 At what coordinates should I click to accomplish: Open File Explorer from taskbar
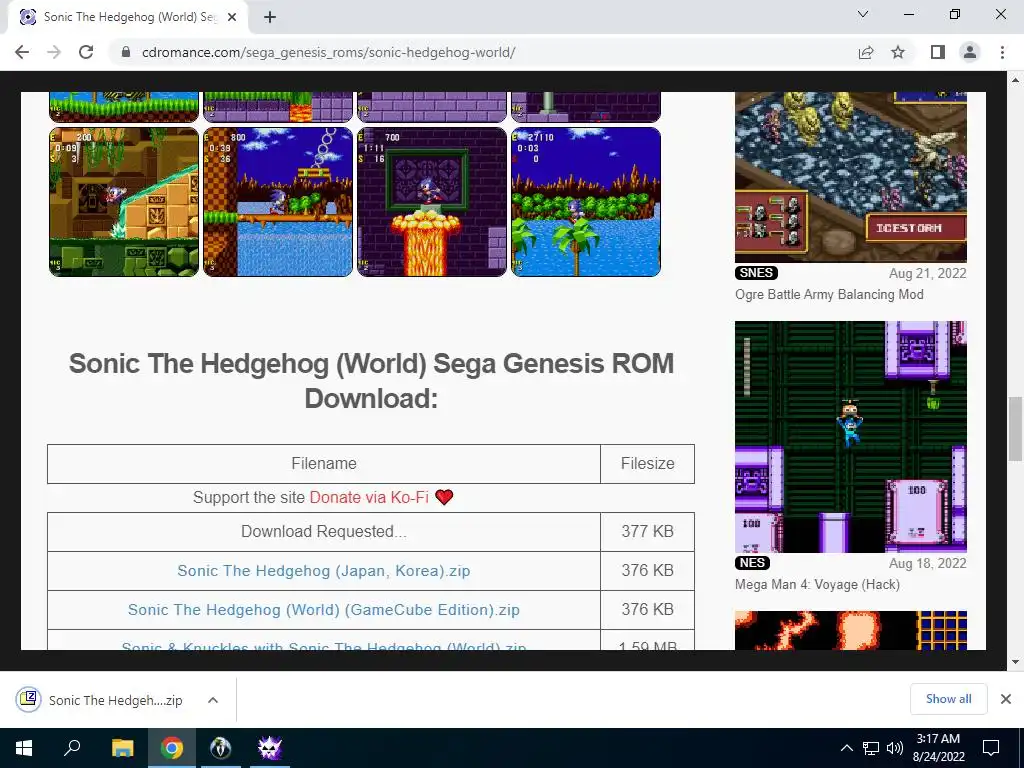point(122,748)
